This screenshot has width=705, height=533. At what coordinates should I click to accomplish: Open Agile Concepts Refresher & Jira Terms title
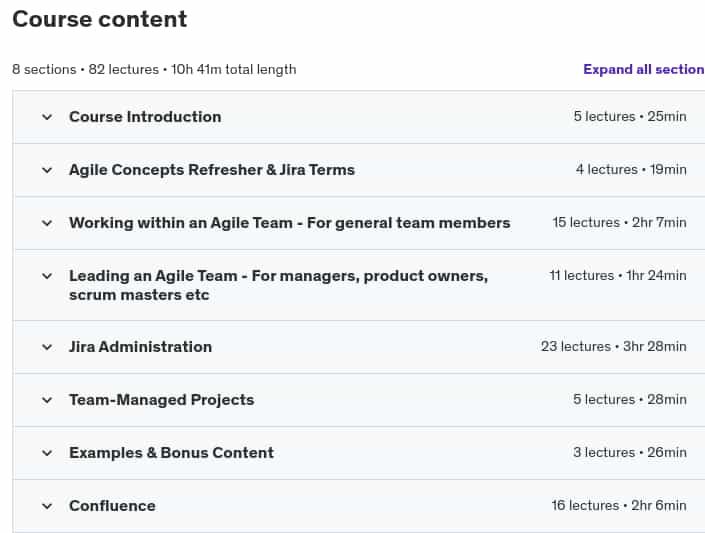[x=212, y=170]
